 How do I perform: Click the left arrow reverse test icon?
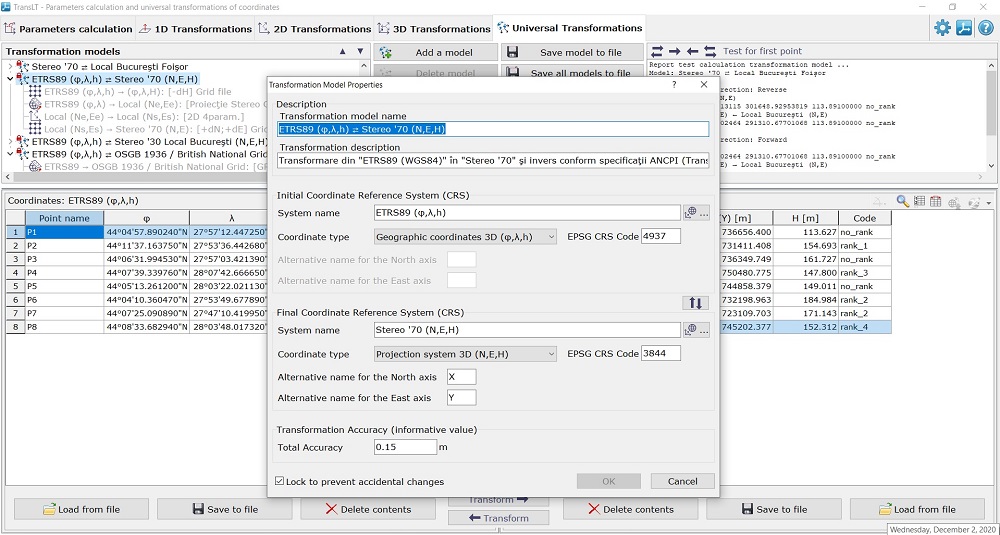tap(693, 51)
